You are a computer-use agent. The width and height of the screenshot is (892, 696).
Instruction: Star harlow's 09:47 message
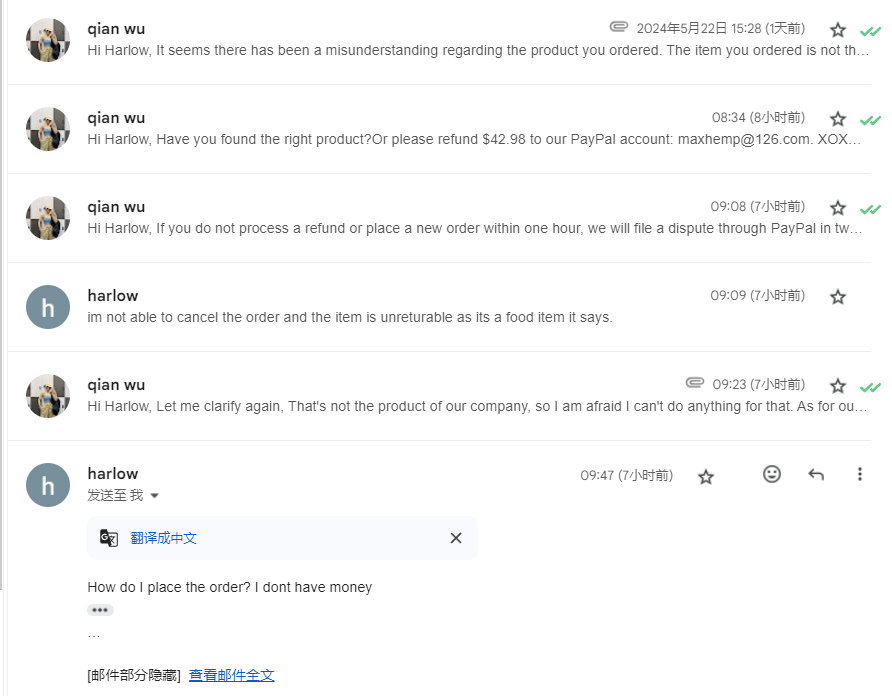[x=706, y=477]
